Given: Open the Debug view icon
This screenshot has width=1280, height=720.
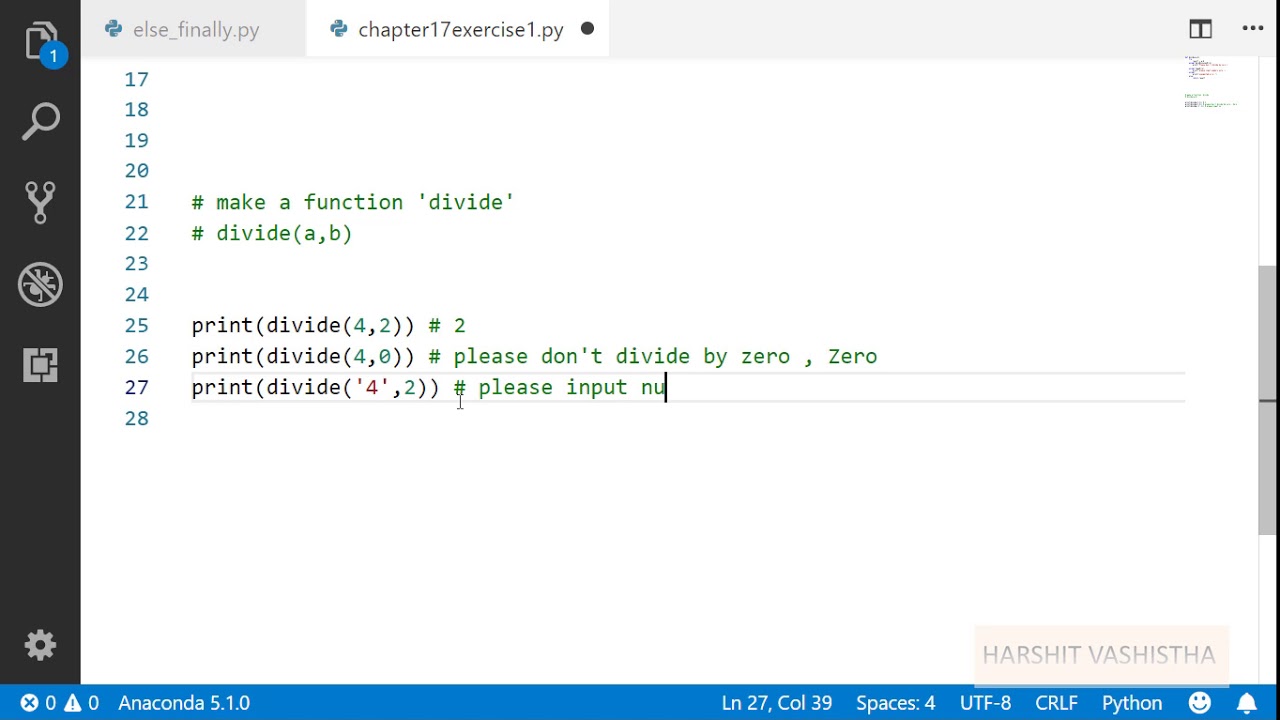Looking at the screenshot, I should point(41,284).
